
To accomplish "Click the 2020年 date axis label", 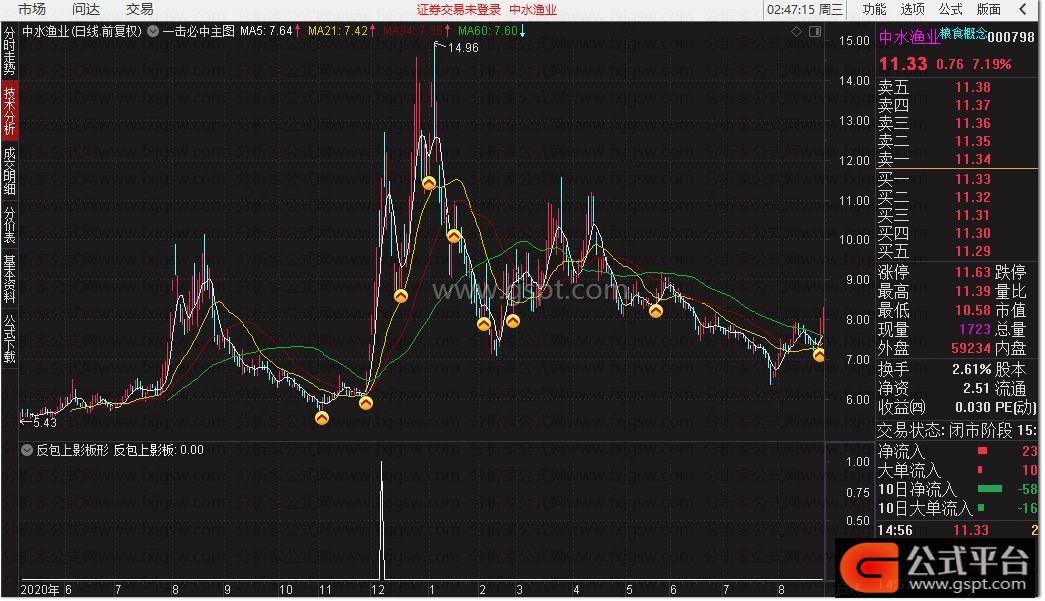I will (x=40, y=590).
